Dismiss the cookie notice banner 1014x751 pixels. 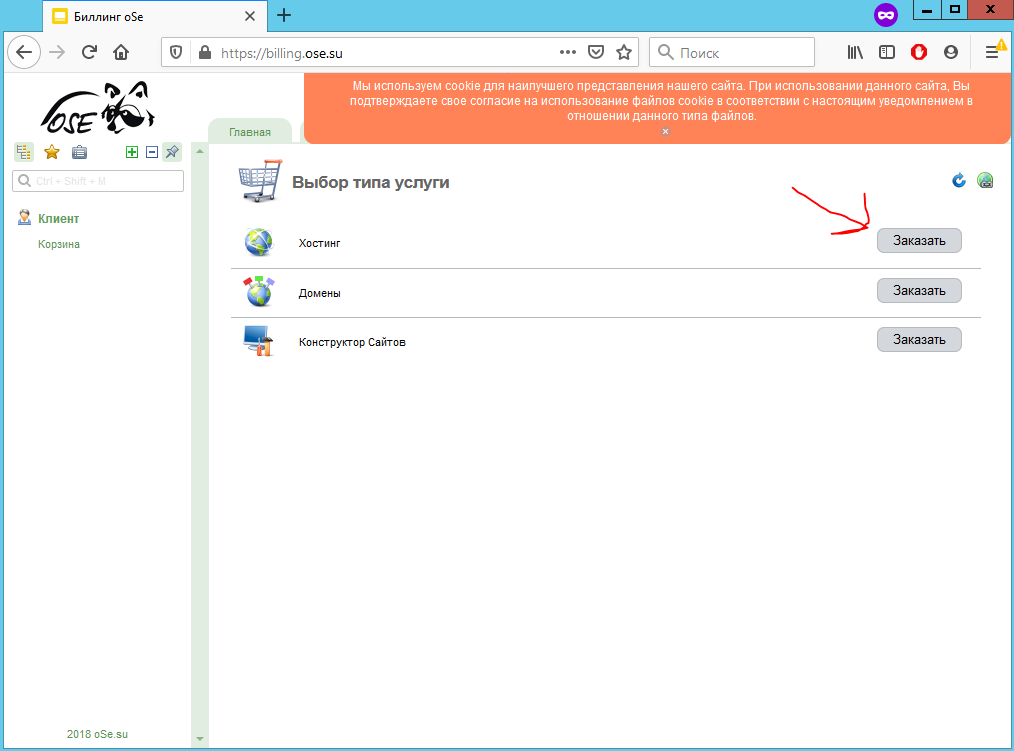(665, 131)
